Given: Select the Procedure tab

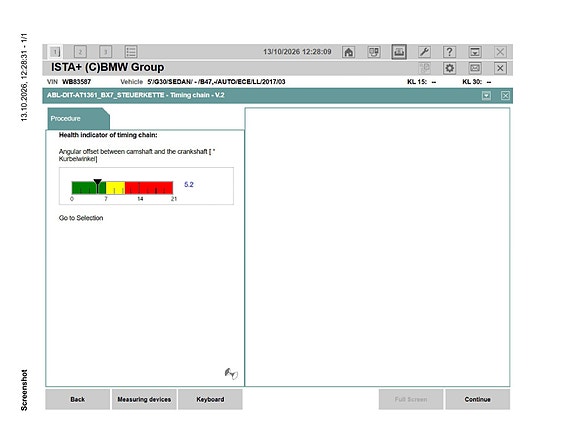Looking at the screenshot, I should 78,119.
